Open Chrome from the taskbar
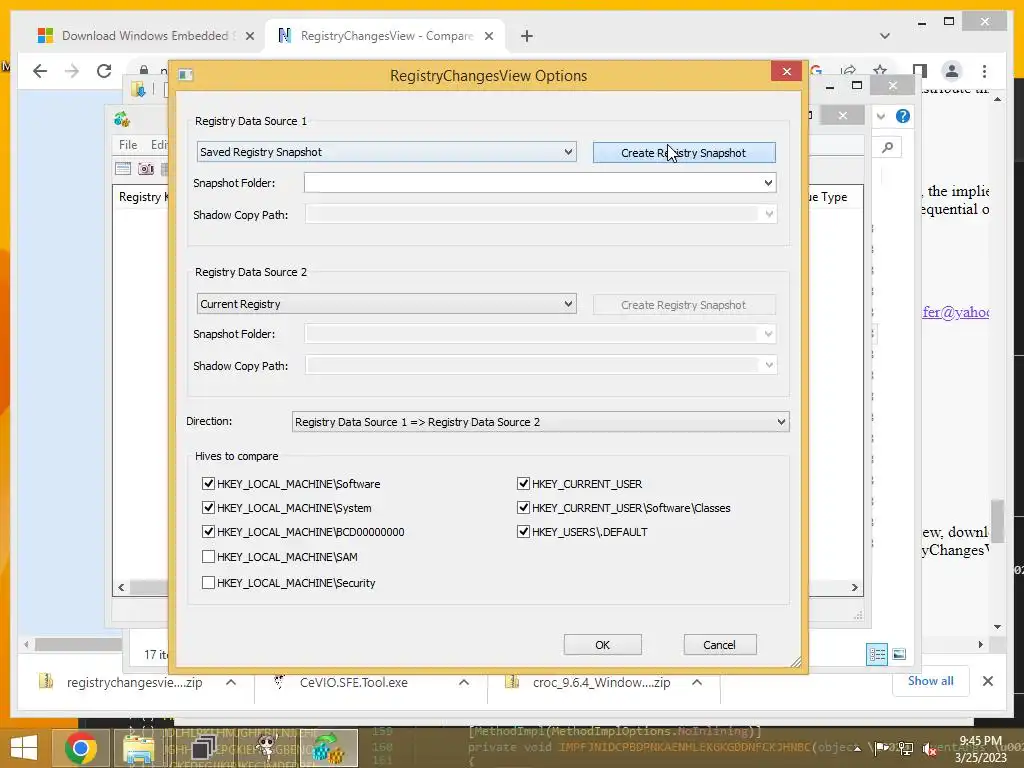The width and height of the screenshot is (1024, 768). tap(81, 748)
